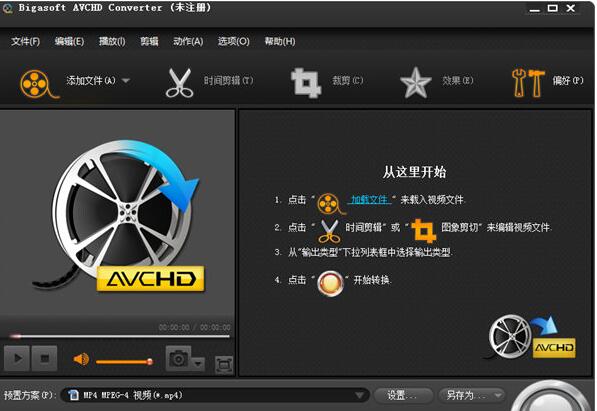Click the orange crop icon in step 2

(x=423, y=231)
